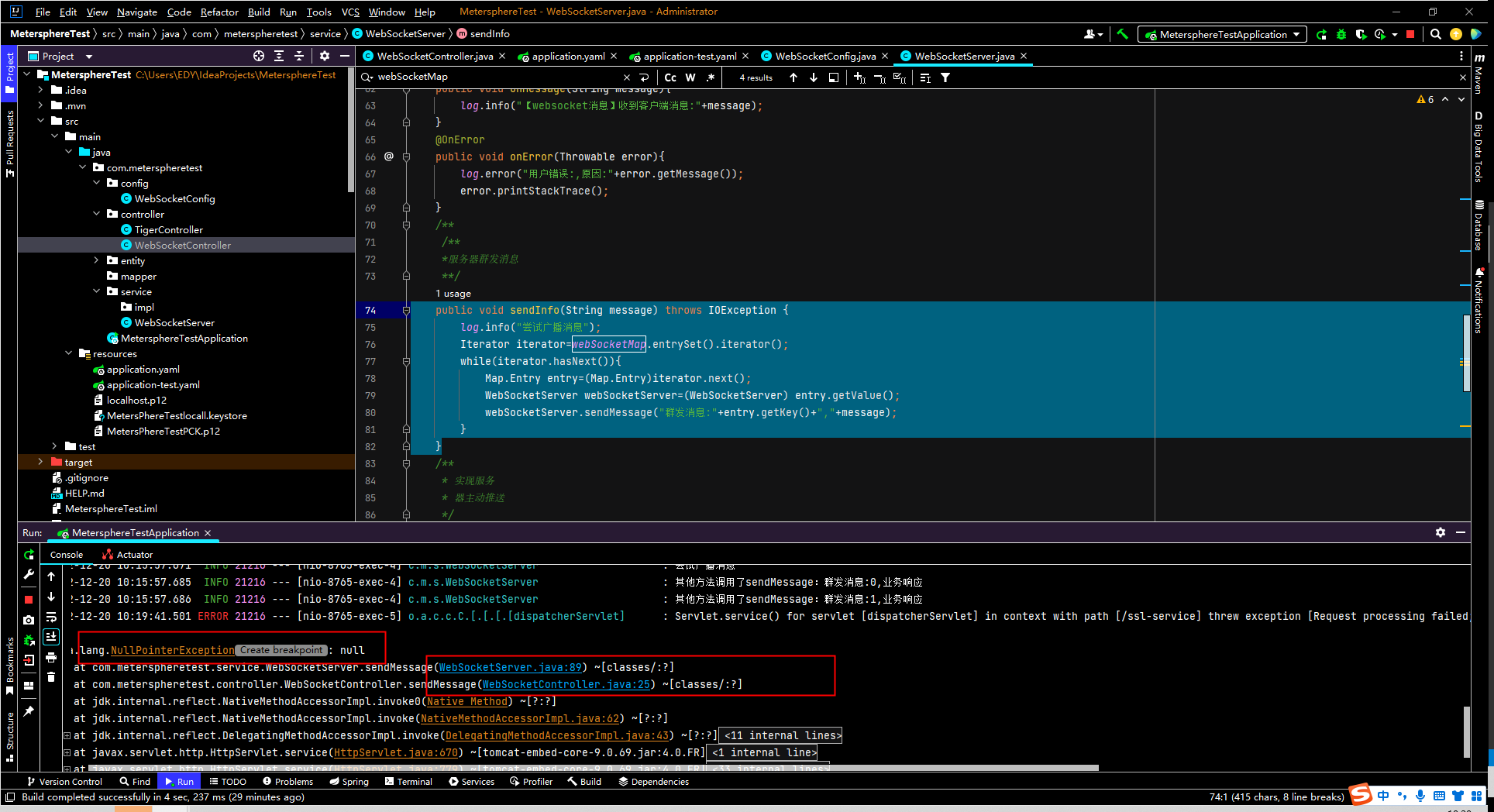The height and width of the screenshot is (812, 1494).
Task: Expand the .idea folder
Action: pyautogui.click(x=40, y=90)
